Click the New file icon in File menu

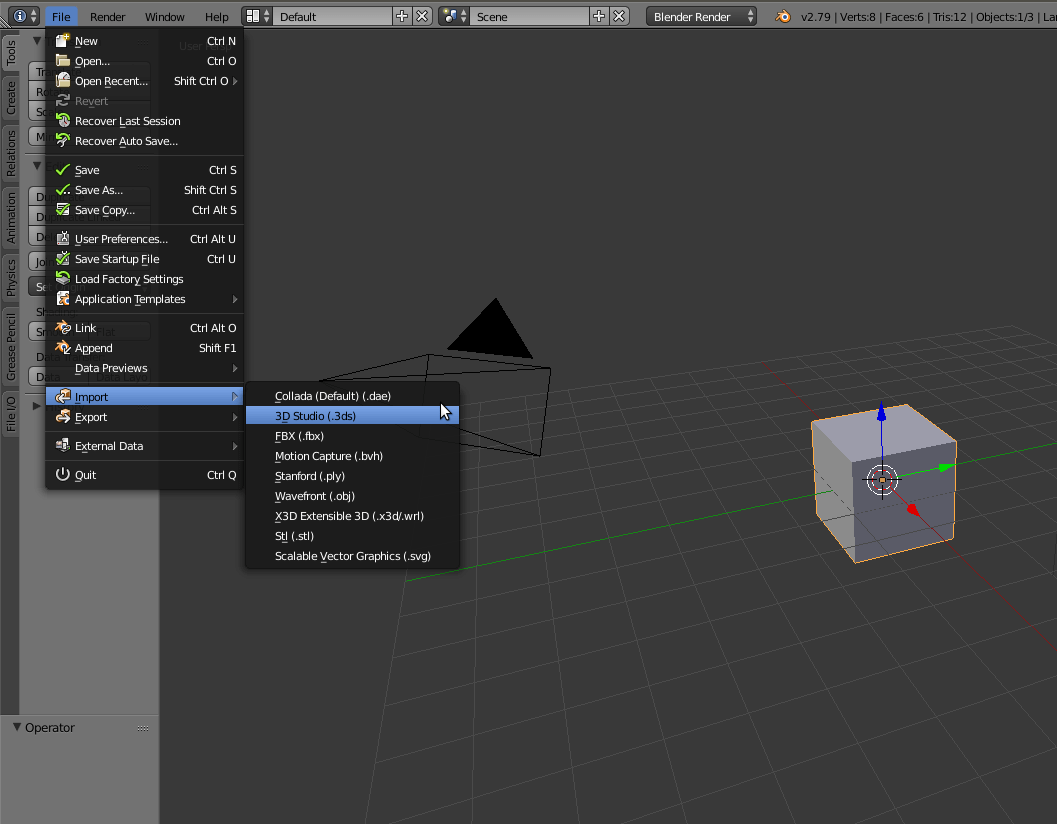pos(63,40)
